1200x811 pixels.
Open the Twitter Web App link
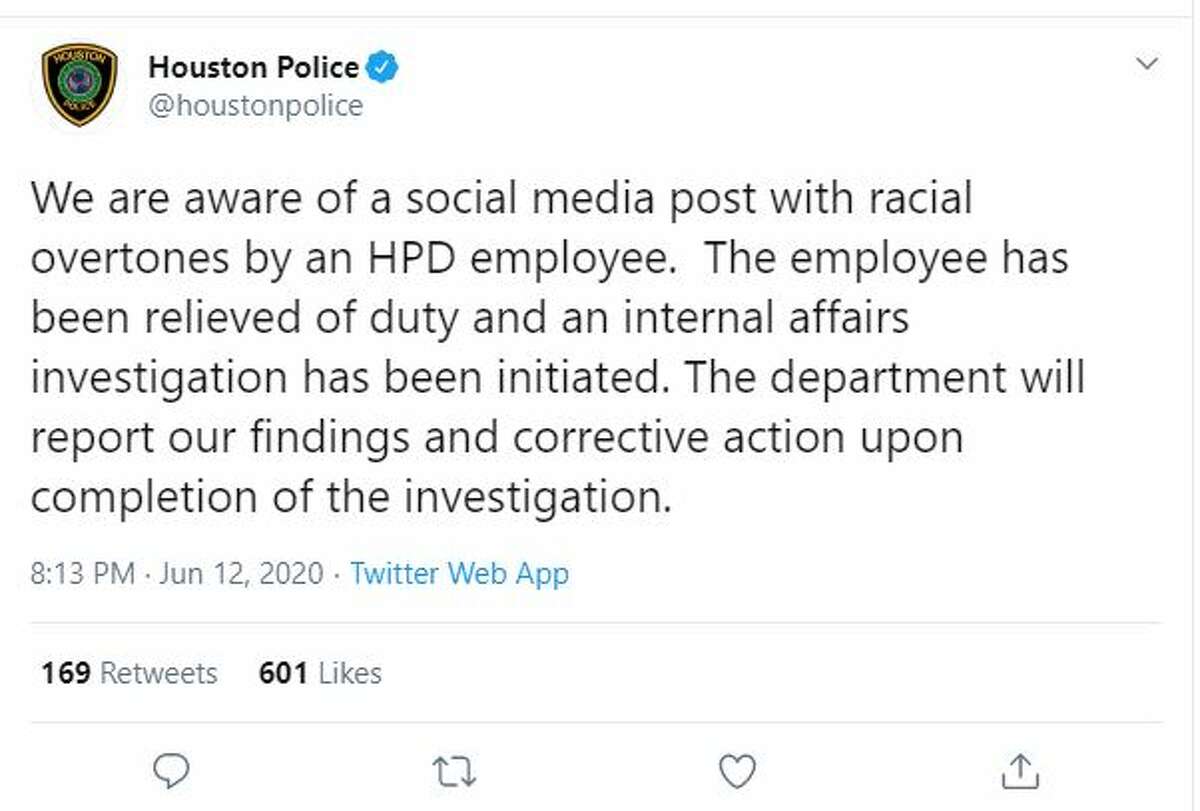coord(458,574)
